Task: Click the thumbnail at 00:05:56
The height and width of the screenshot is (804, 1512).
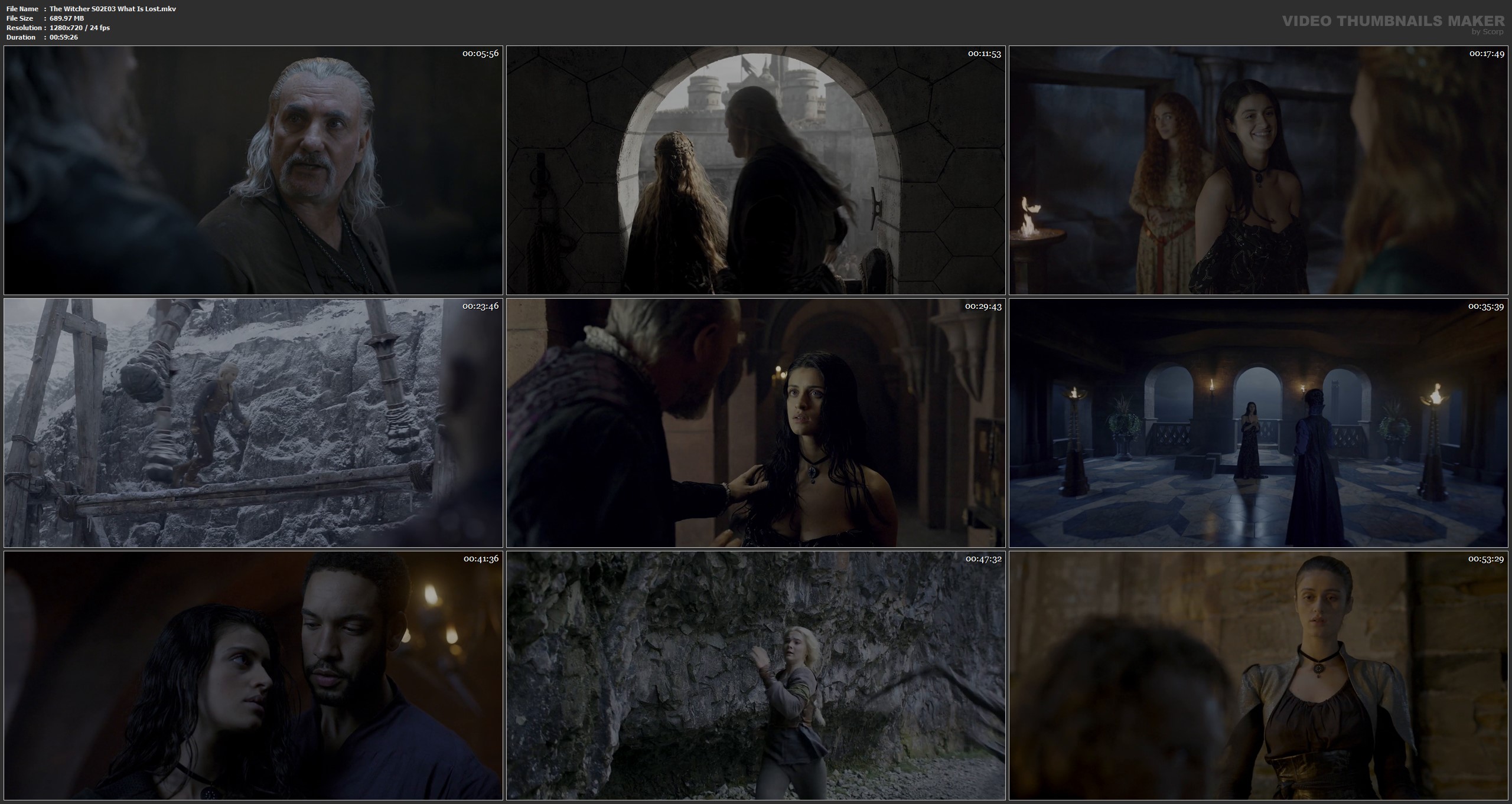Action: tap(253, 170)
